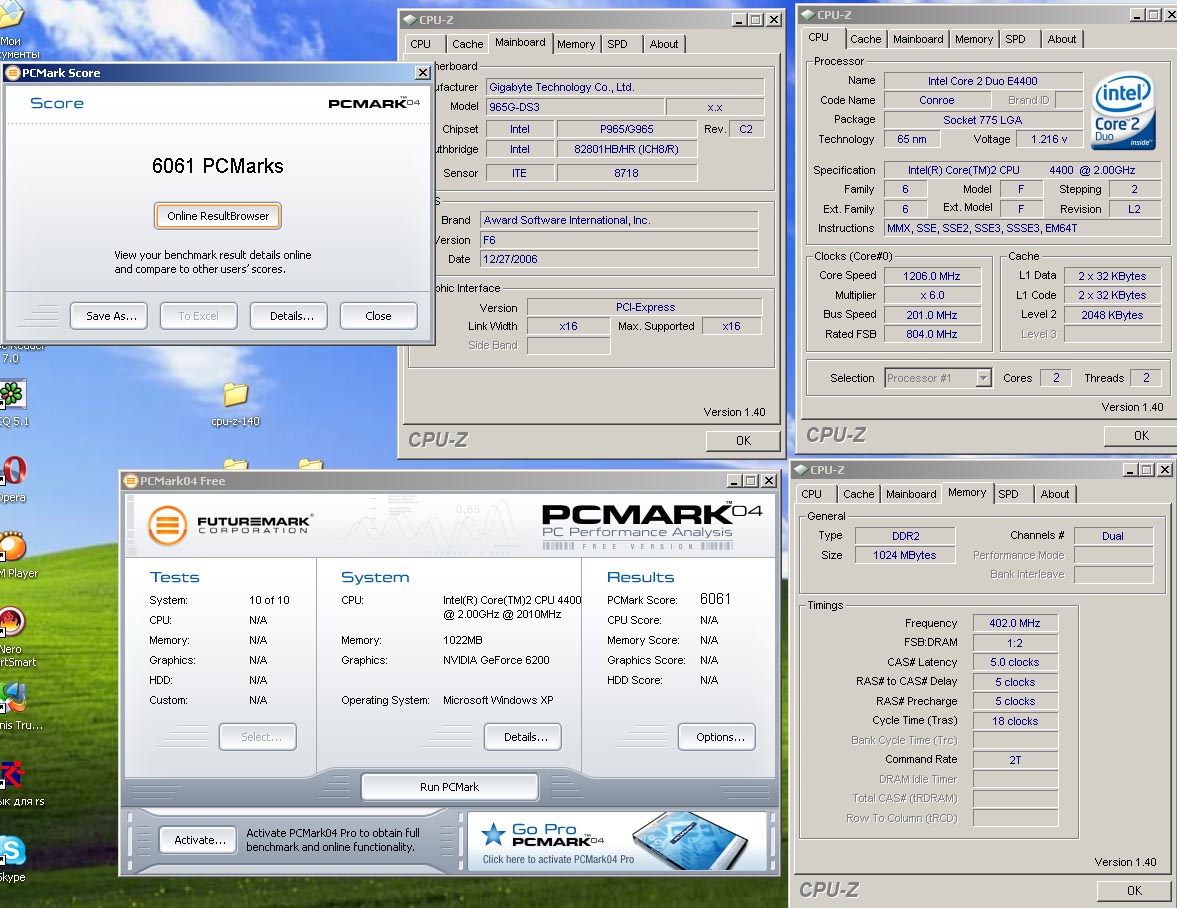Click the PCMark Score window title icon
Viewport: 1177px width, 908px height.
click(13, 73)
